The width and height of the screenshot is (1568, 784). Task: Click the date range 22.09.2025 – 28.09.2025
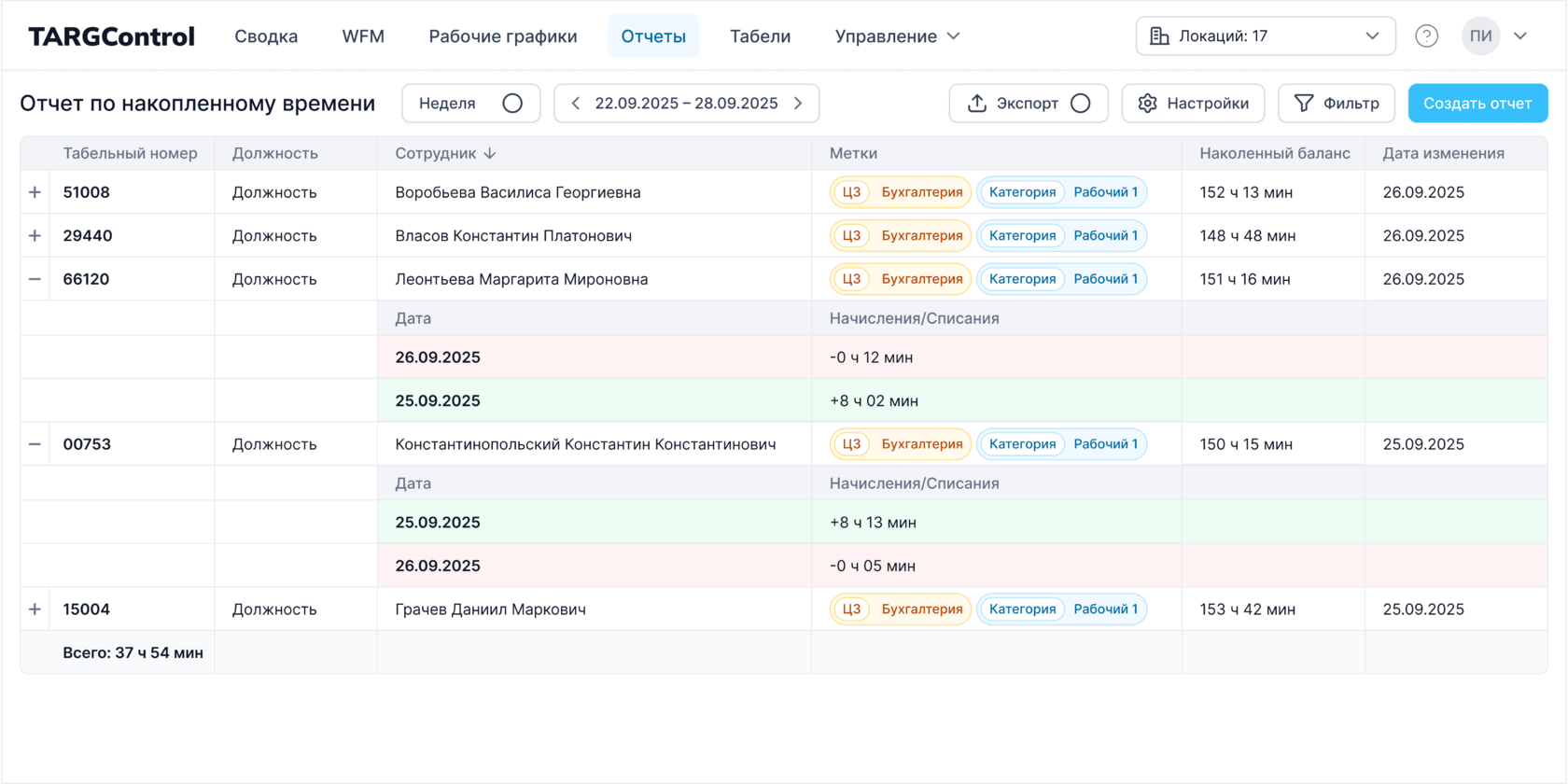point(686,104)
